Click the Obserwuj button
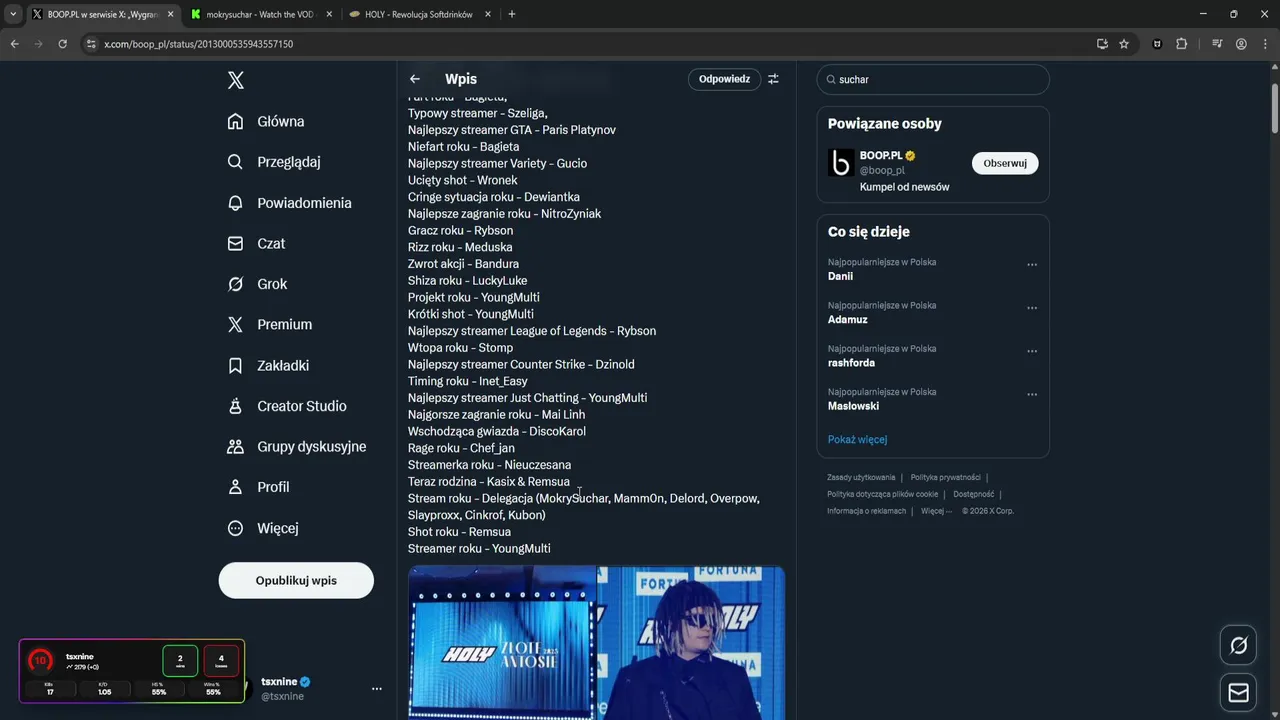Screen dimensions: 1280x720 (x=1005, y=163)
